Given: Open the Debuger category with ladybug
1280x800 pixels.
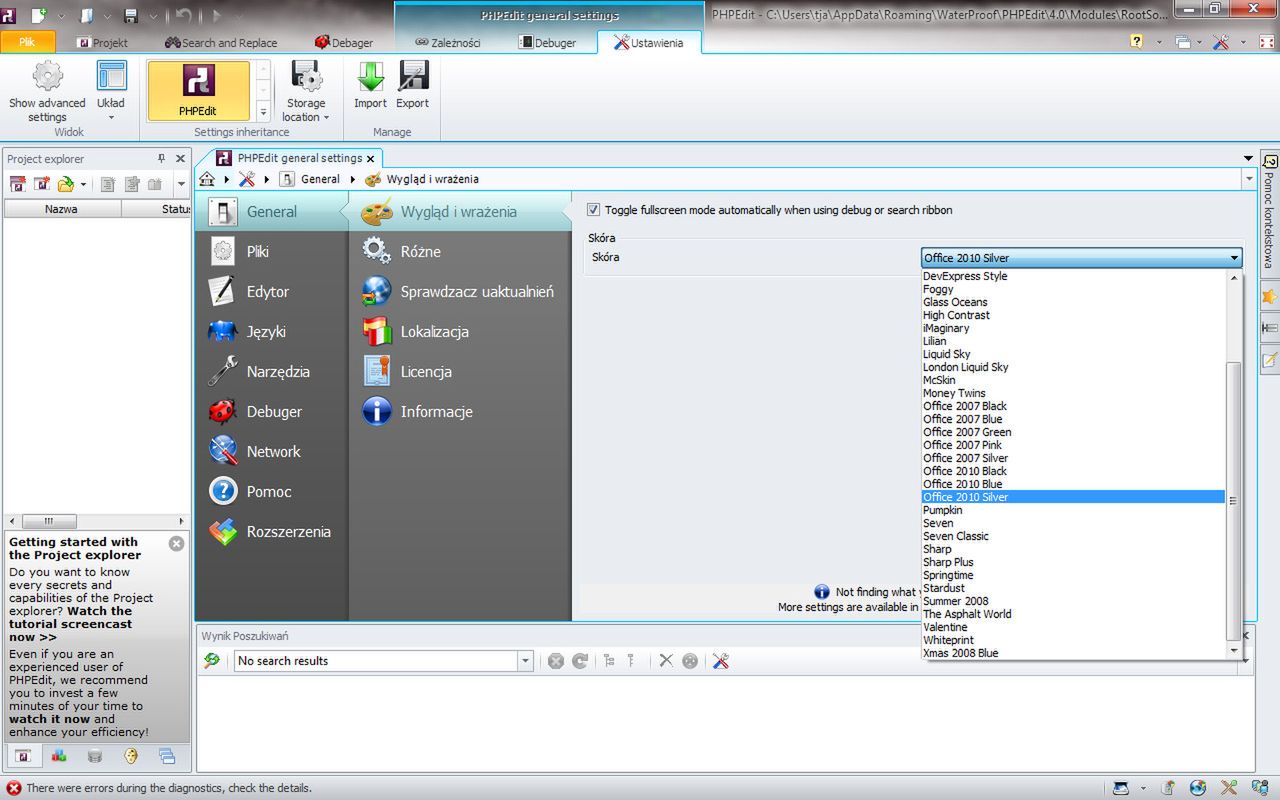Looking at the screenshot, I should click(x=271, y=411).
